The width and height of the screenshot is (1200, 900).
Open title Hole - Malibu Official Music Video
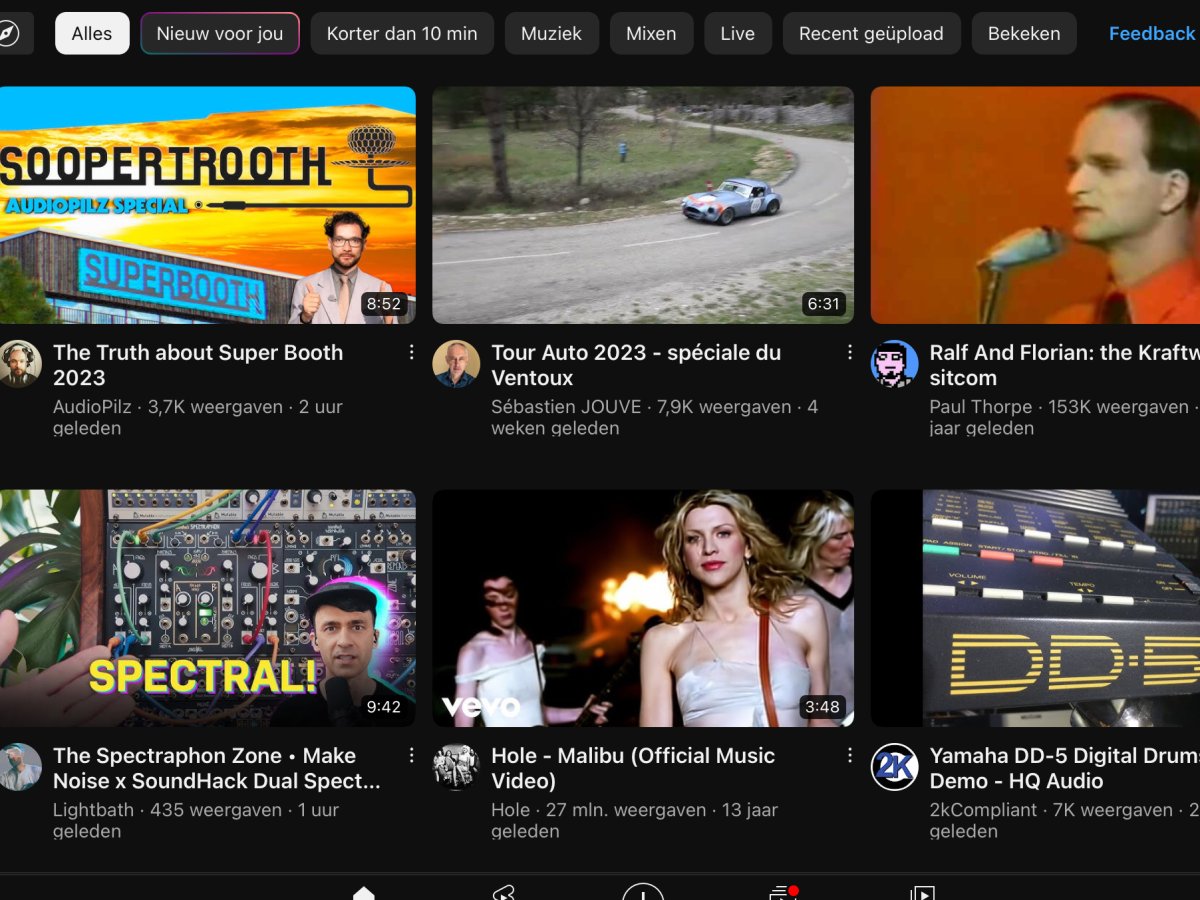(633, 768)
